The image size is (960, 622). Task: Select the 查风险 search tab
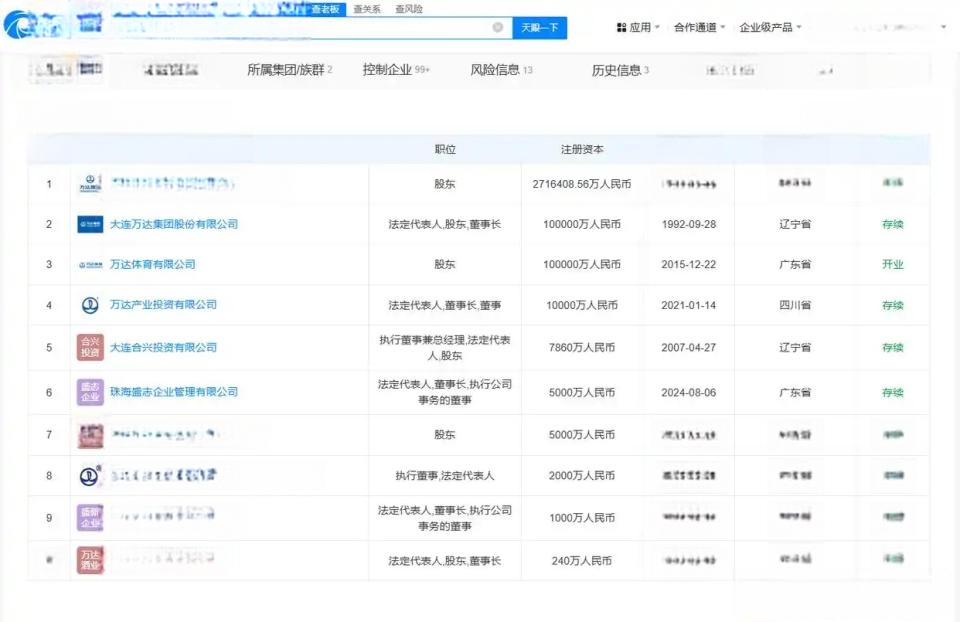[408, 9]
